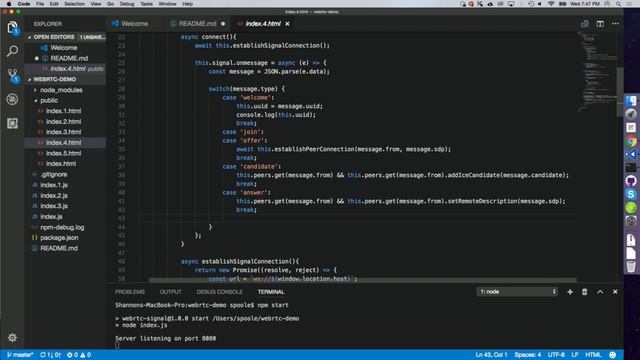Screen dimensions: 640x360
Task: Kill the terminal with trash icon
Action: [584, 292]
